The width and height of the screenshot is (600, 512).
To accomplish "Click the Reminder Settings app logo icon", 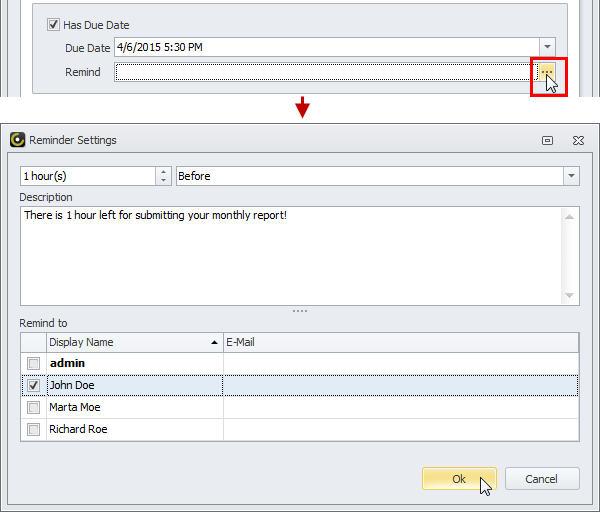I will 17,140.
